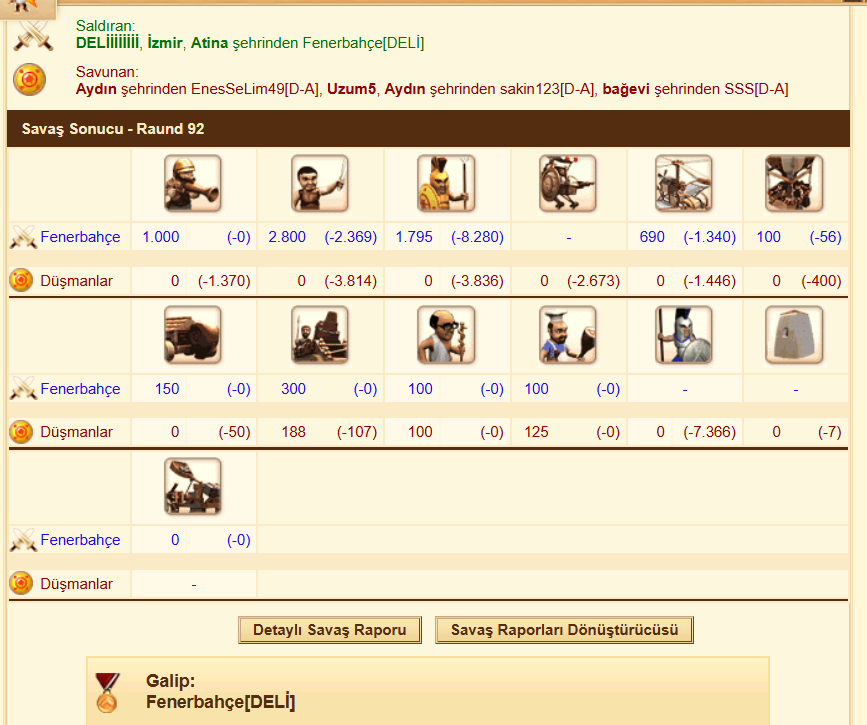
Task: Click shield icon in the Düşmanlar 188 row
Action: coord(21,432)
